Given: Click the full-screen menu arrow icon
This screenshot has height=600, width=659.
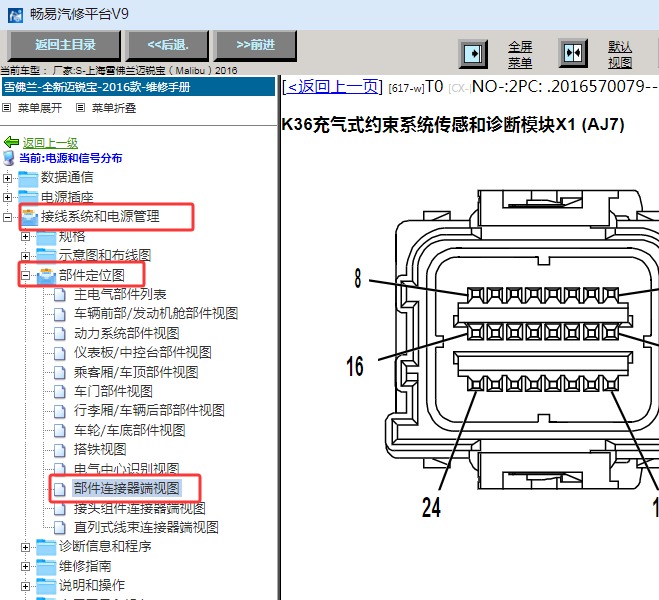Looking at the screenshot, I should pyautogui.click(x=473, y=54).
